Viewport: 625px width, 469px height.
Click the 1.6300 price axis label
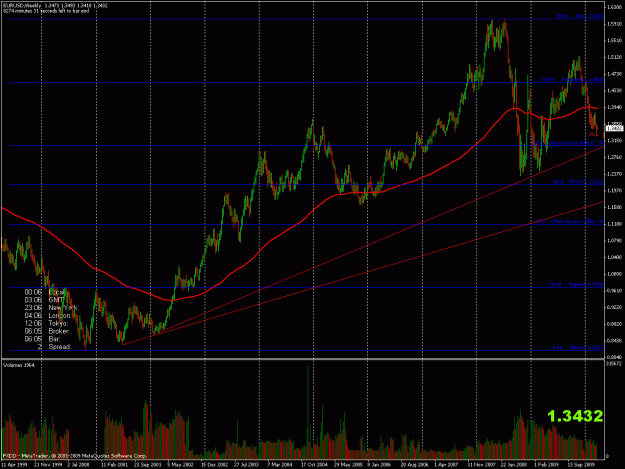coord(615,7)
